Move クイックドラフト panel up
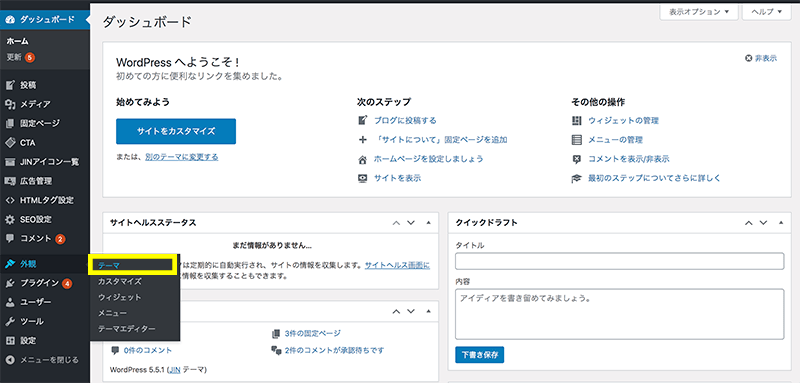The image size is (800, 383). (748, 223)
